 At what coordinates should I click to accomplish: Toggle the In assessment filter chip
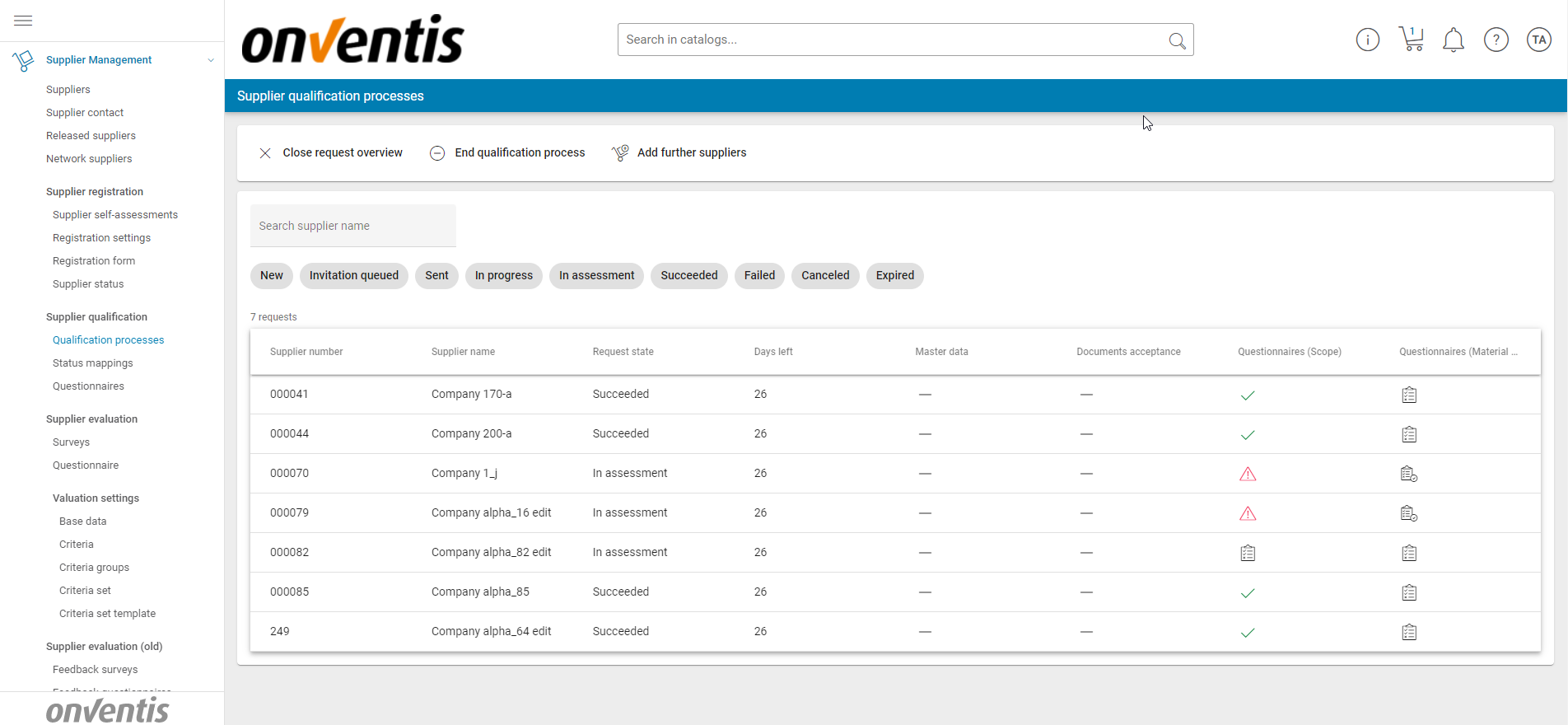coord(596,276)
